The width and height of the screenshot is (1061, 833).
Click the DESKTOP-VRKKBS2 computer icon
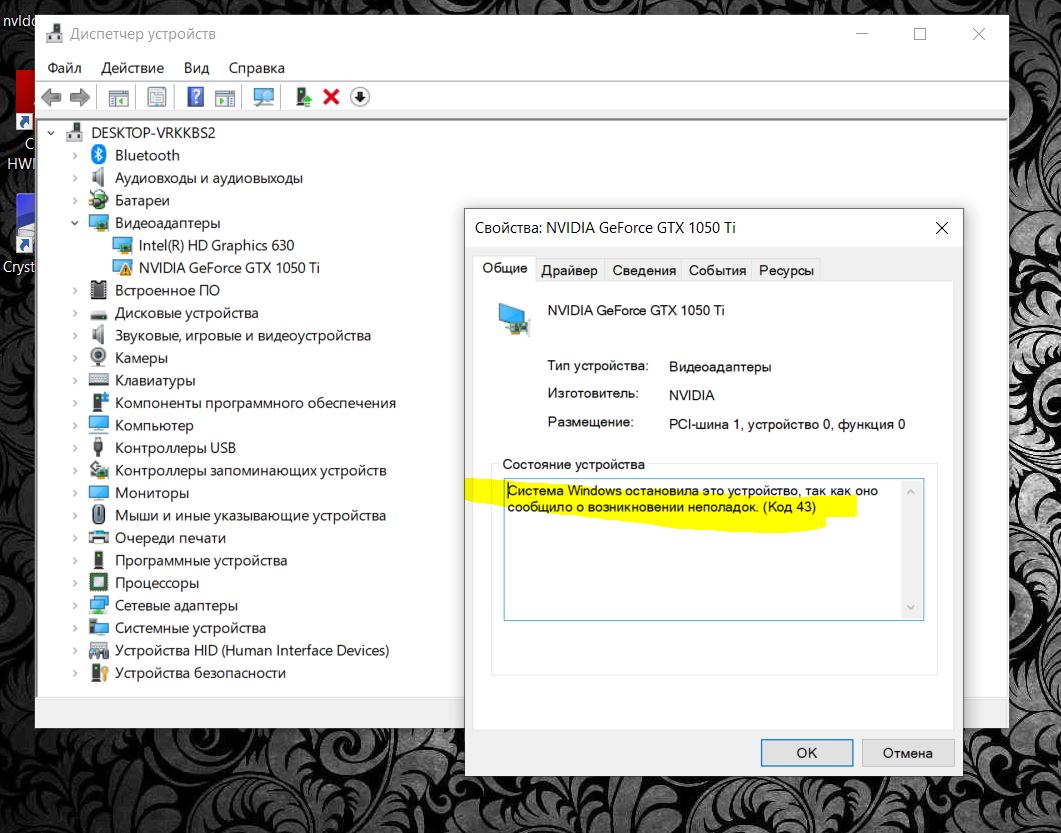tap(74, 132)
